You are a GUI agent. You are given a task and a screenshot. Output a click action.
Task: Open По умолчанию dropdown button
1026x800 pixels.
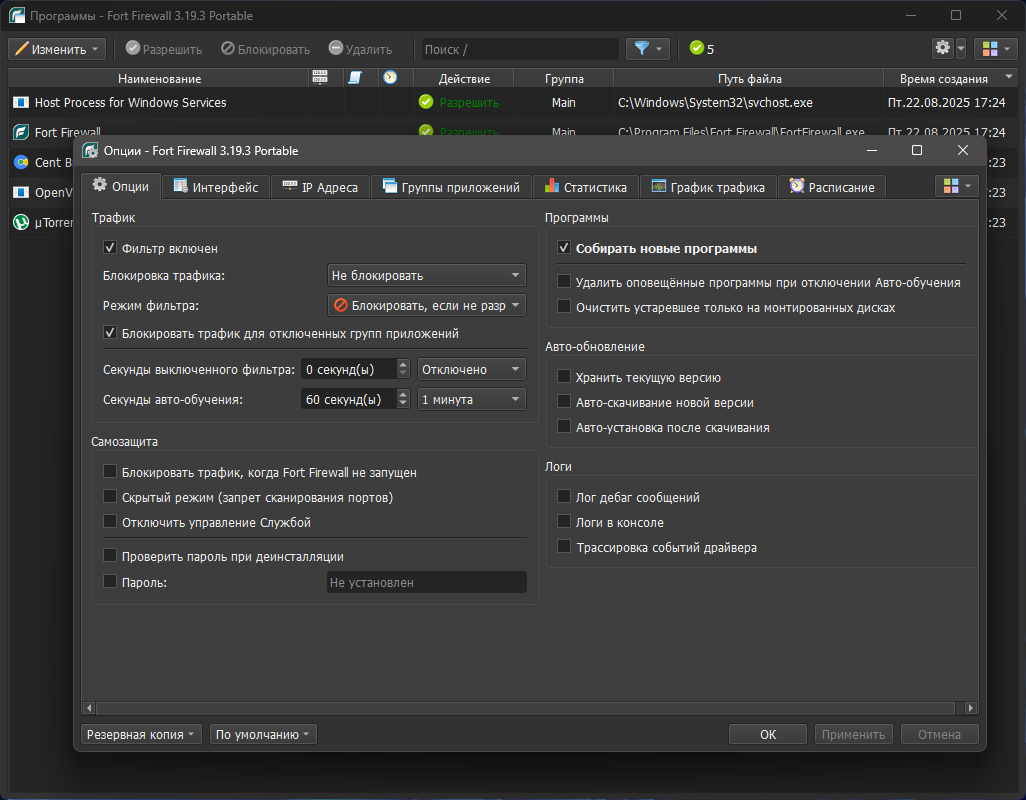[263, 735]
